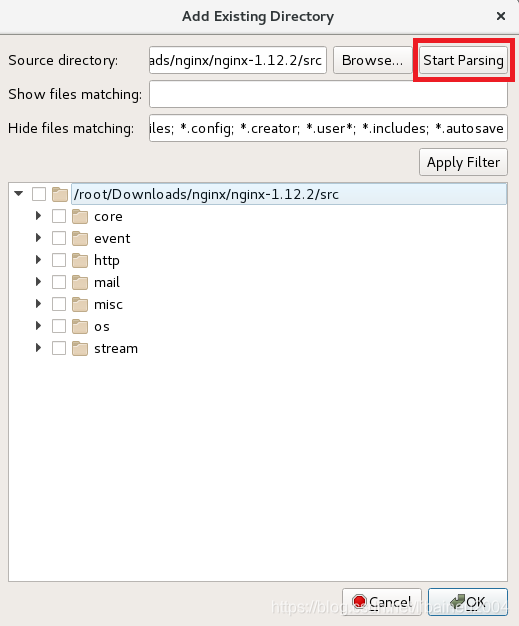The height and width of the screenshot is (626, 519).
Task: Select the 'core' tree item label
Action: point(108,217)
